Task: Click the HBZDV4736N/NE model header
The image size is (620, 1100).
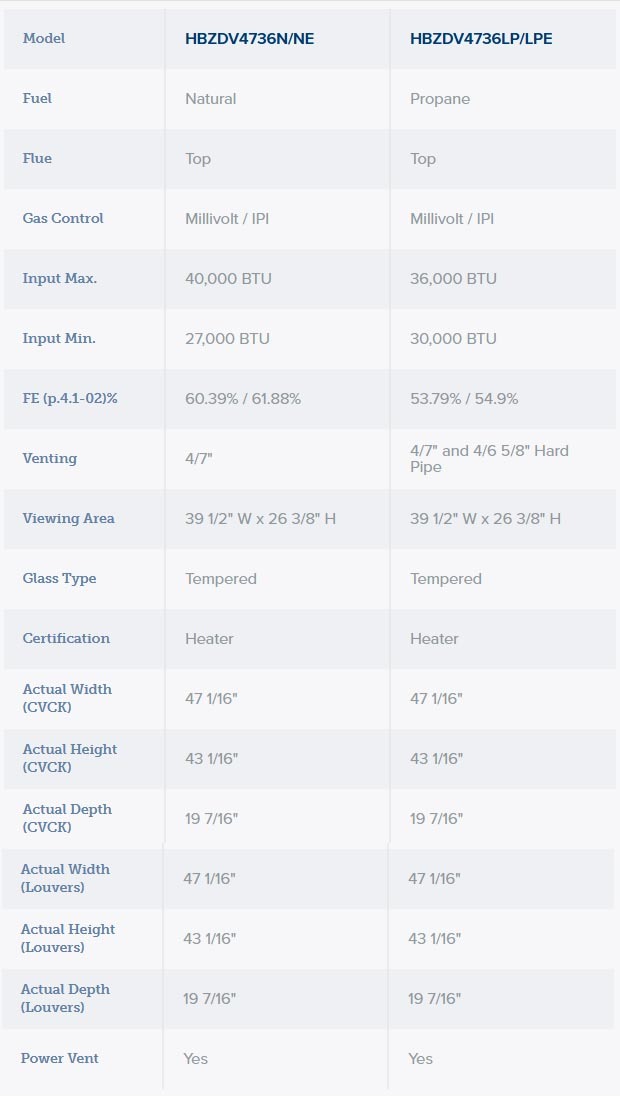Action: tap(249, 39)
